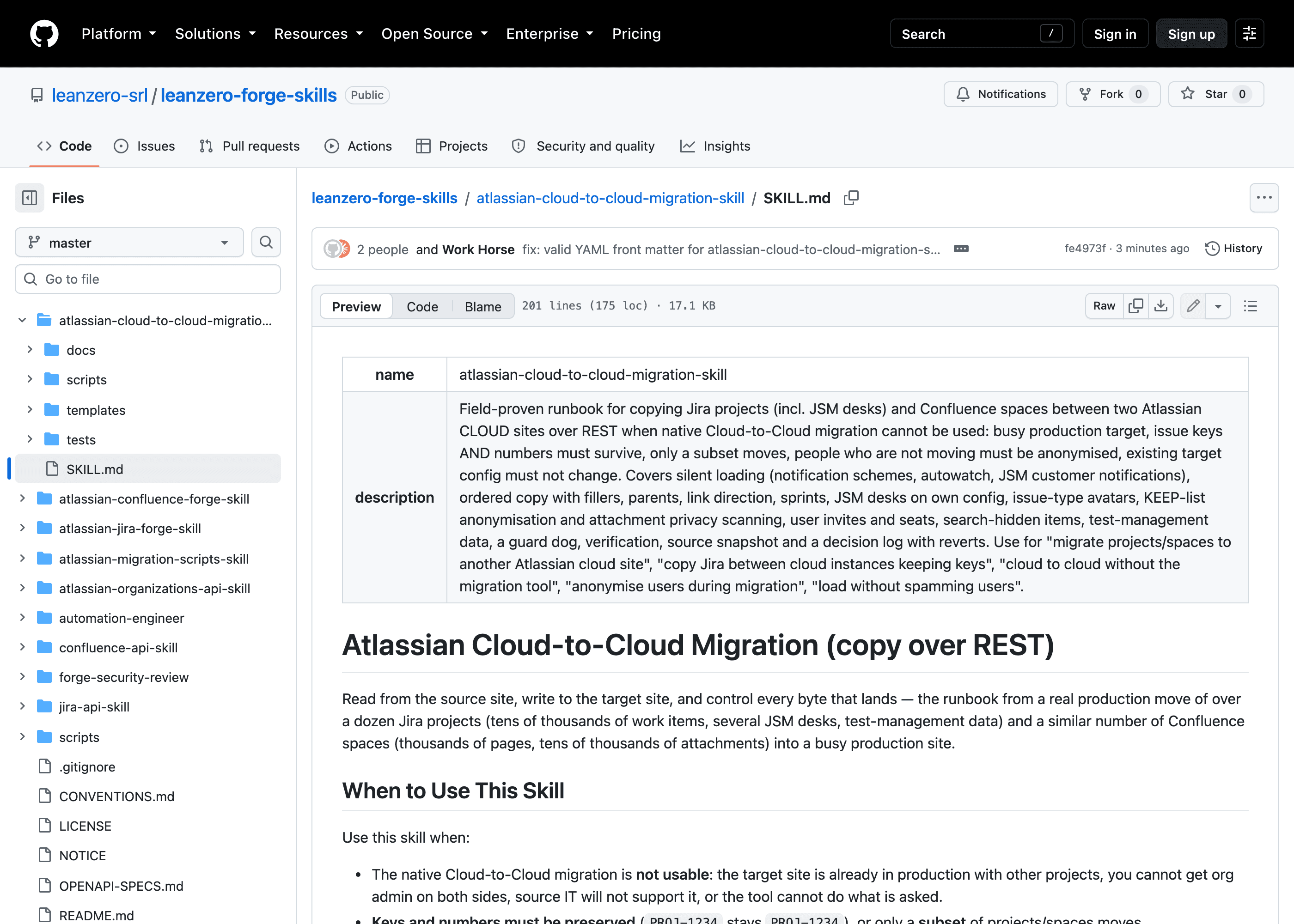Click the Sign in button

coord(1115,34)
